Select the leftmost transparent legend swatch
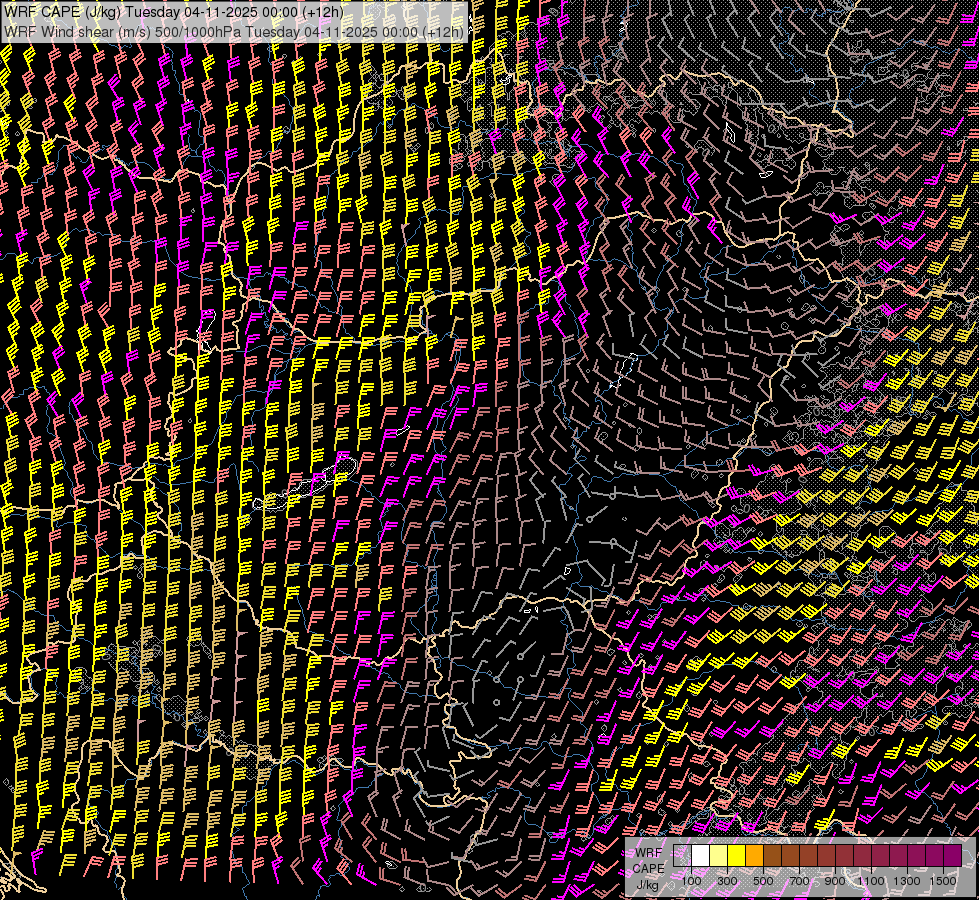Viewport: 979px width, 900px height. point(682,855)
